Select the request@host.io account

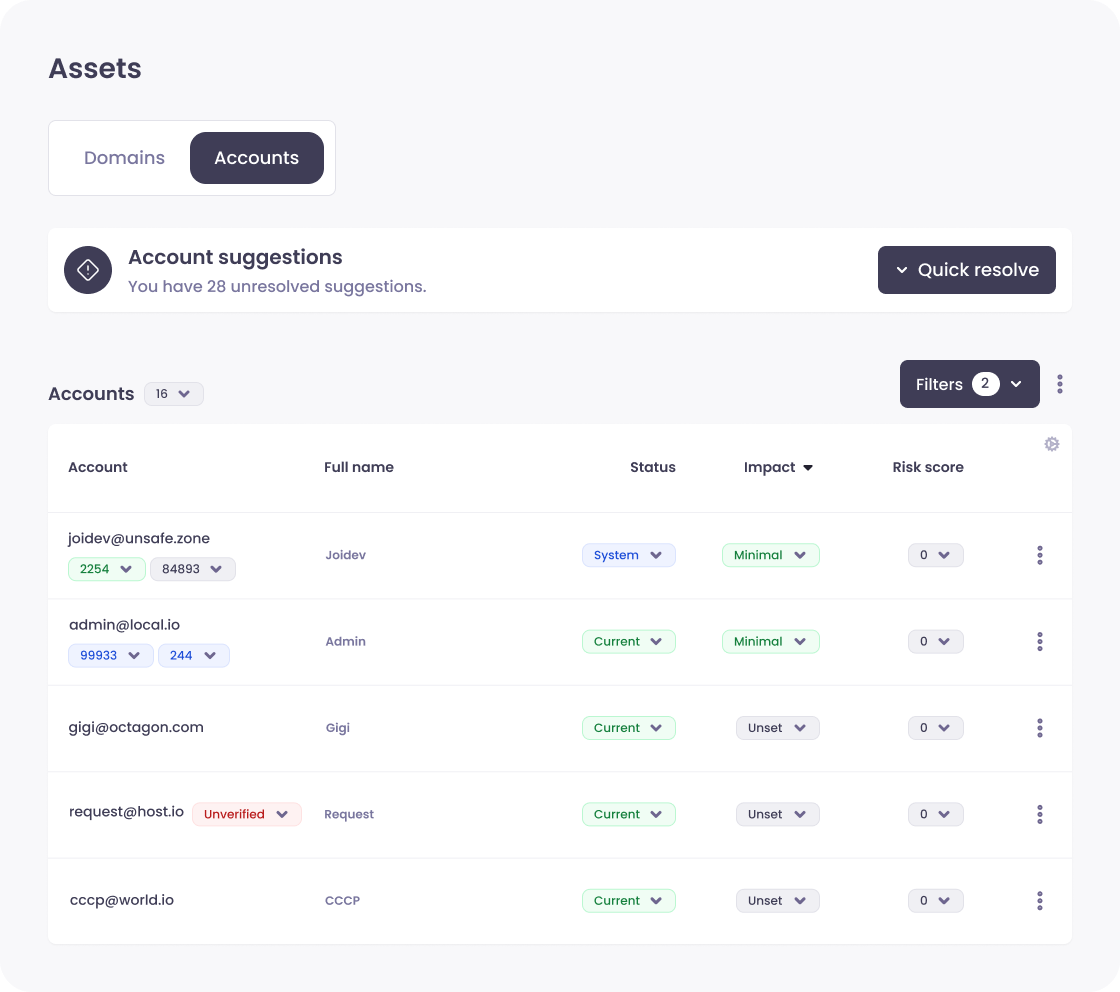click(126, 812)
